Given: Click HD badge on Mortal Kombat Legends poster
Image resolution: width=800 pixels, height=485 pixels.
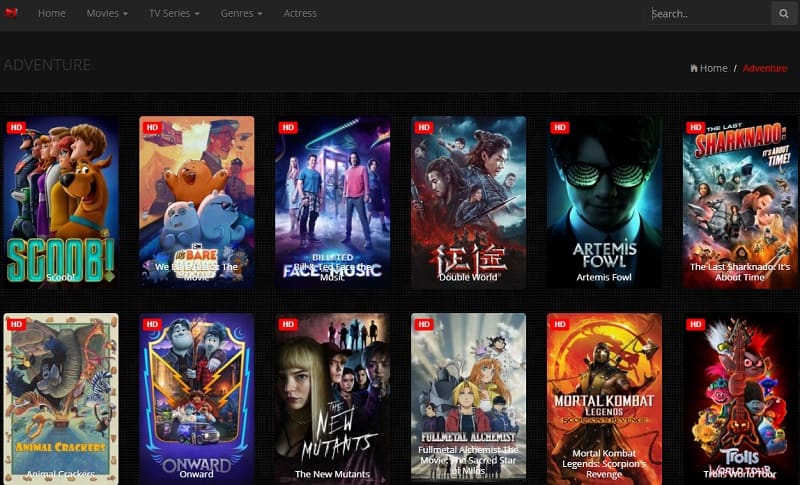Looking at the screenshot, I should [560, 324].
